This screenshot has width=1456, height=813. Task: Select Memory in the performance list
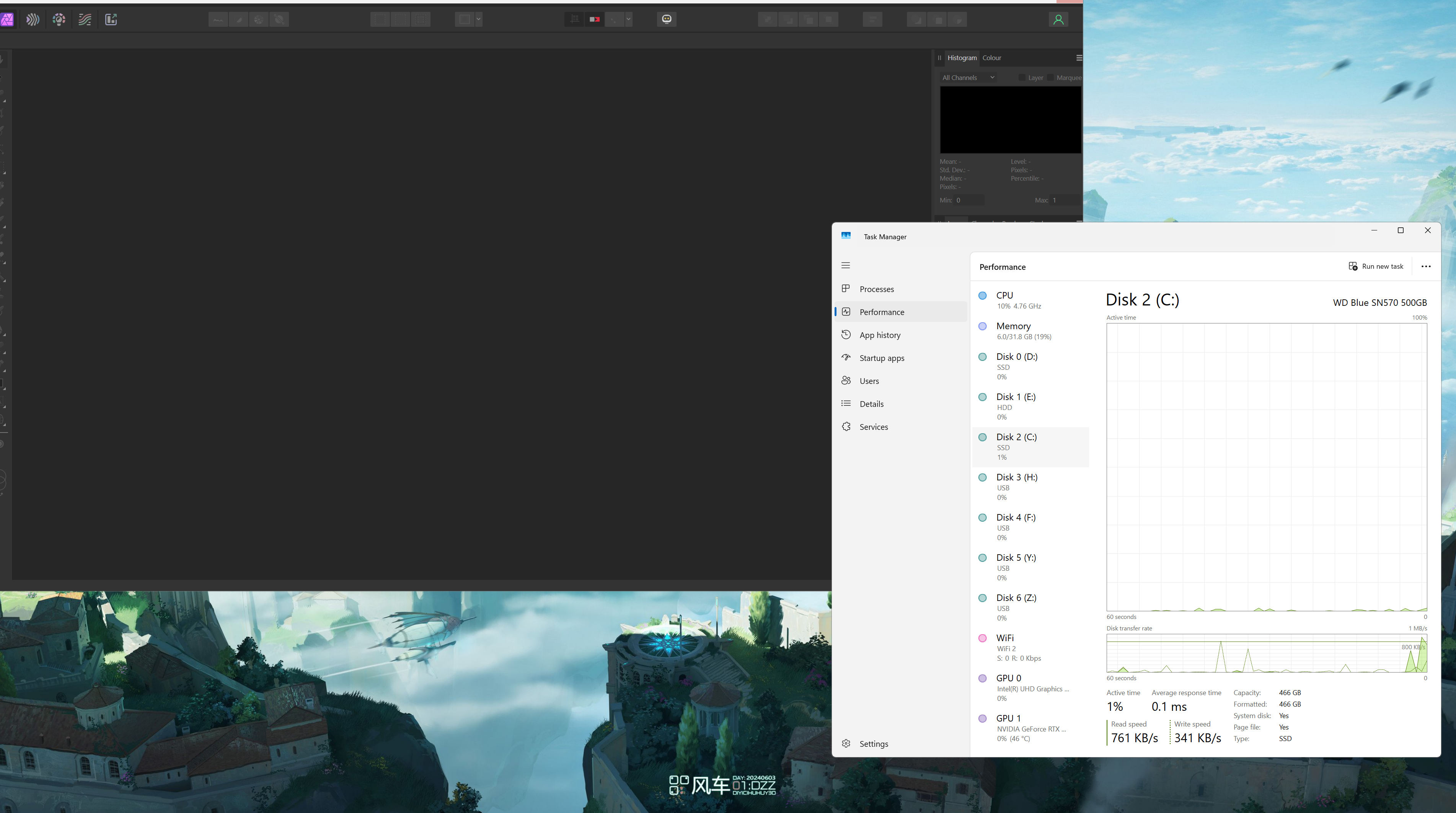click(1031, 331)
